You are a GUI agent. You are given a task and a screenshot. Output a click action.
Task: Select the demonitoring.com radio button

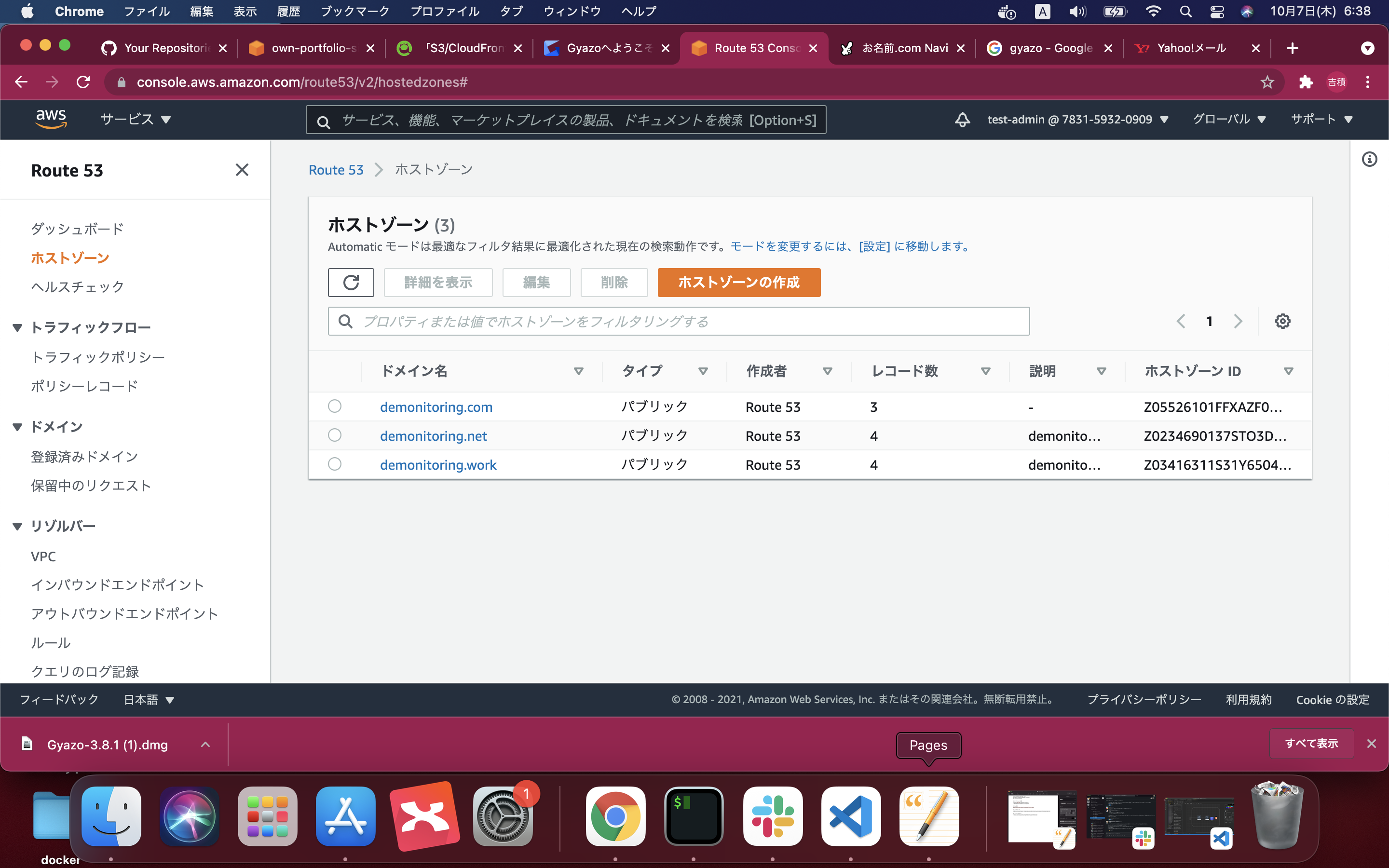click(x=335, y=406)
